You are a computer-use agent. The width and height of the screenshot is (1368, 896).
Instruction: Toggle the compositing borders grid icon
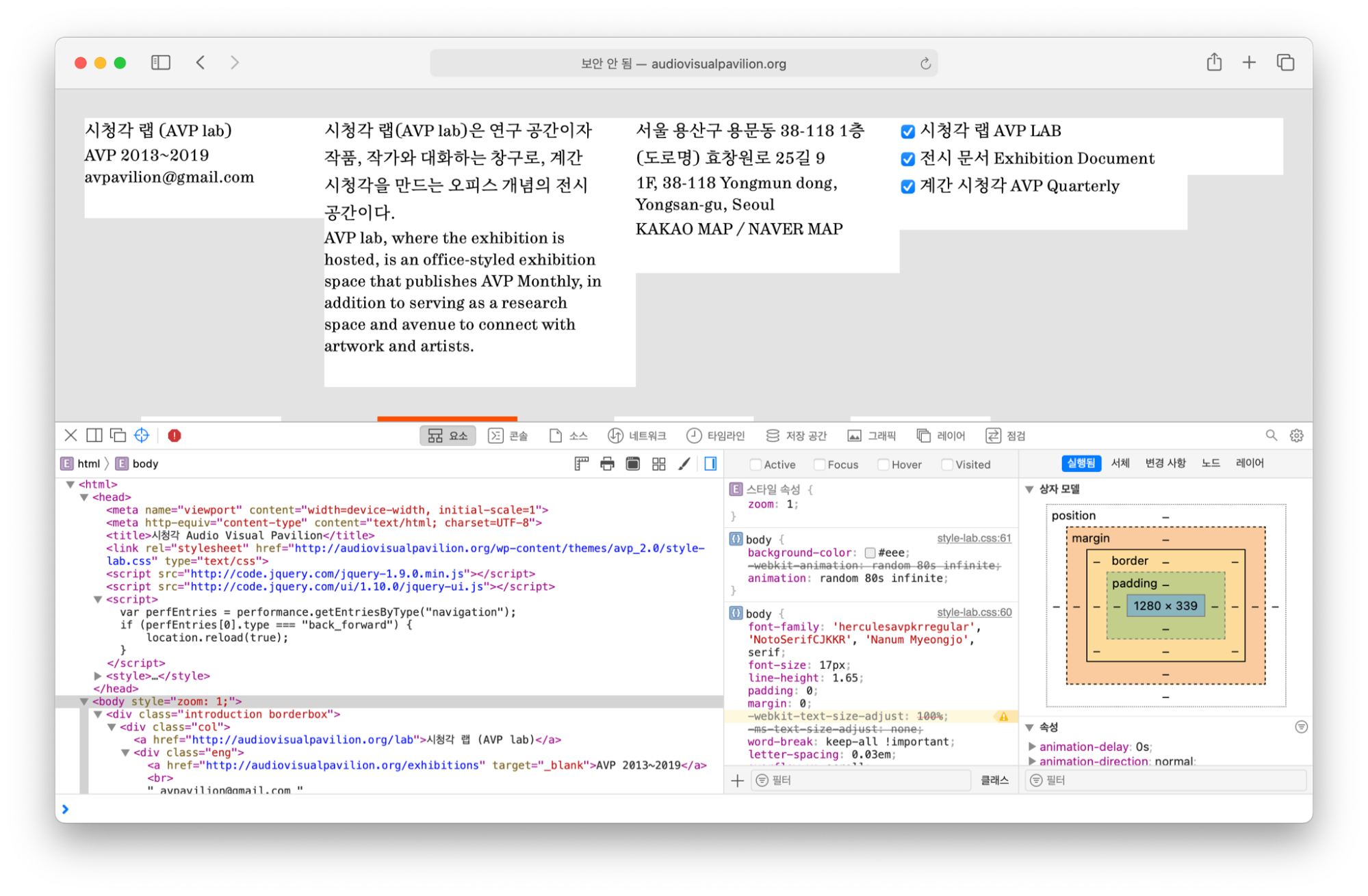tap(659, 464)
